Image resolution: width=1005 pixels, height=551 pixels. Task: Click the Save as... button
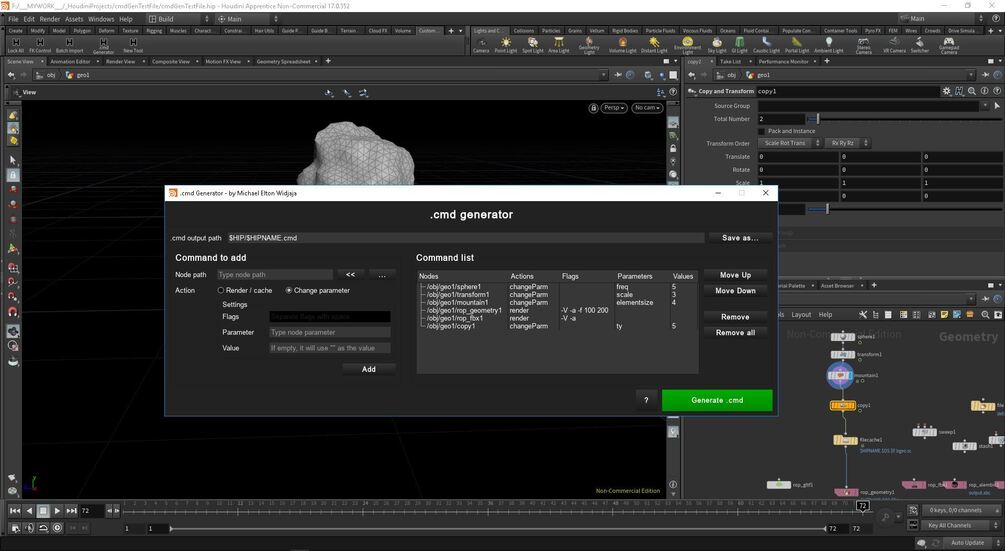[740, 238]
